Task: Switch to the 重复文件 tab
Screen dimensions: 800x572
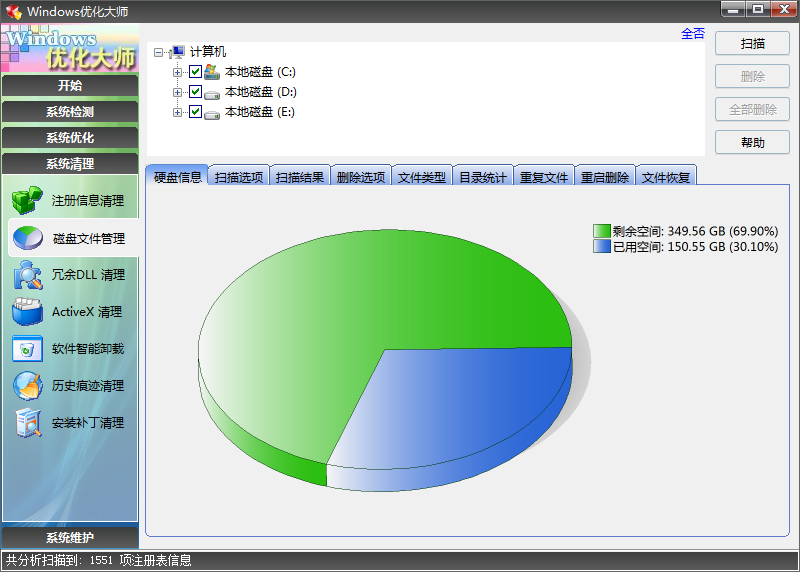Action: tap(544, 177)
